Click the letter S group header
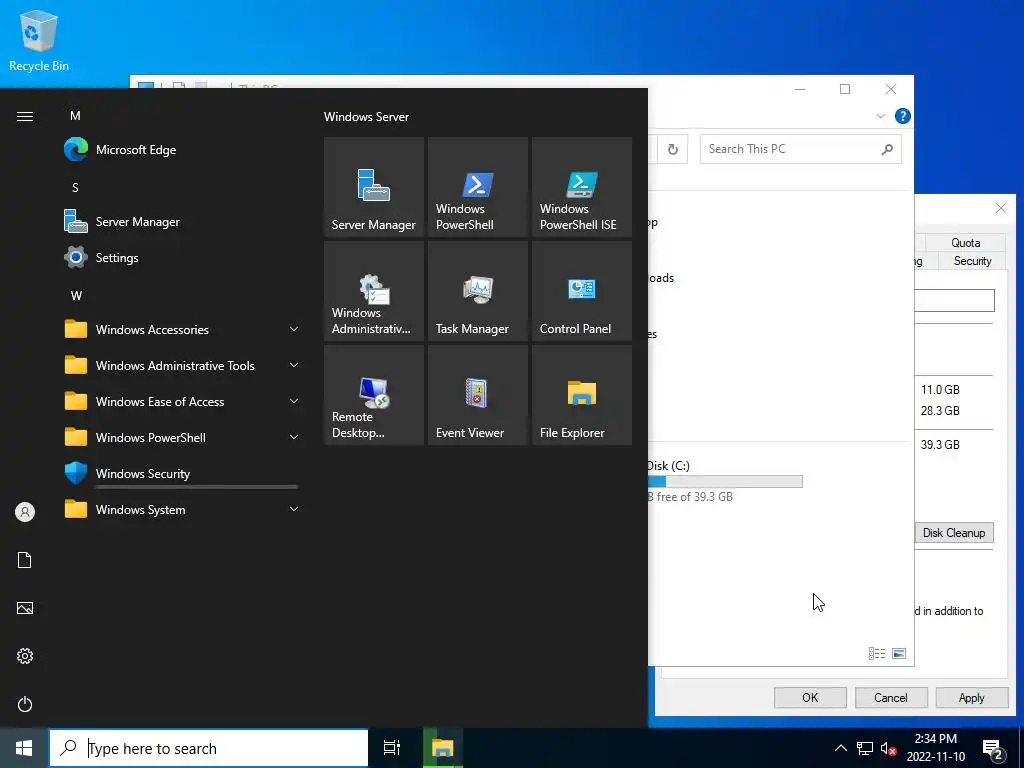This screenshot has height=768, width=1024. click(75, 187)
